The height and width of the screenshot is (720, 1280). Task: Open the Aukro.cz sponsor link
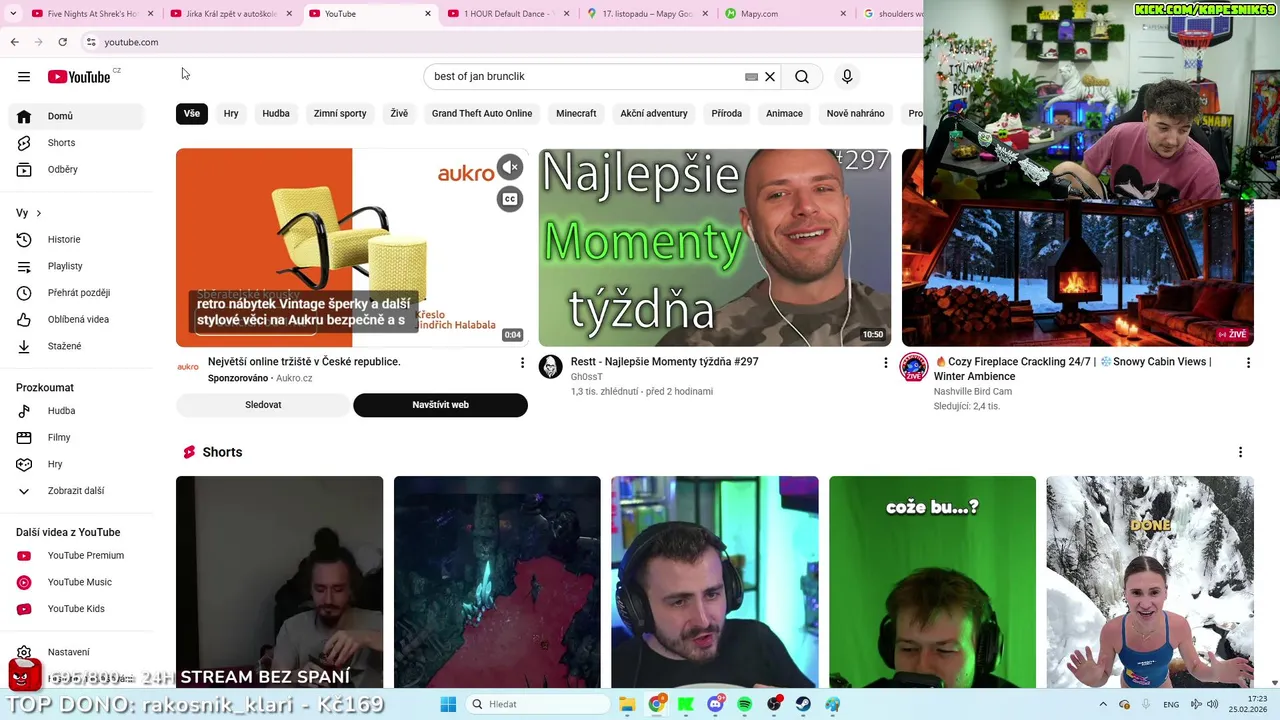tap(295, 379)
